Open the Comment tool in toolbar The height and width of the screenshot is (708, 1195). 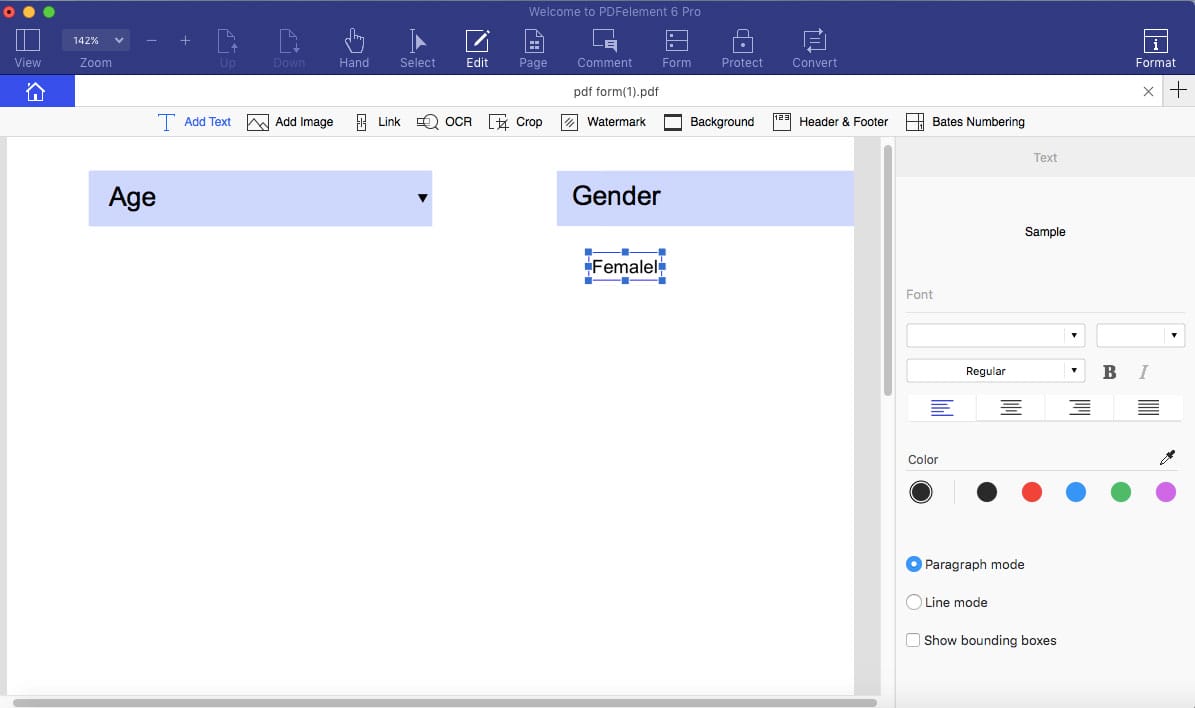pos(604,47)
